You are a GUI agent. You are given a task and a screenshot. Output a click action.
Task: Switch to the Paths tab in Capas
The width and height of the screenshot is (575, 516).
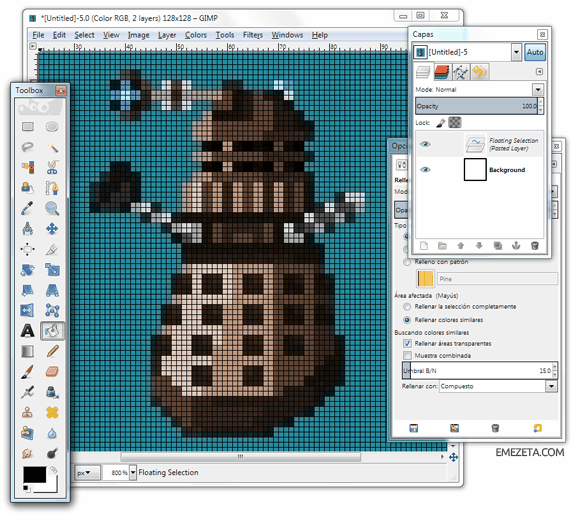pyautogui.click(x=461, y=72)
